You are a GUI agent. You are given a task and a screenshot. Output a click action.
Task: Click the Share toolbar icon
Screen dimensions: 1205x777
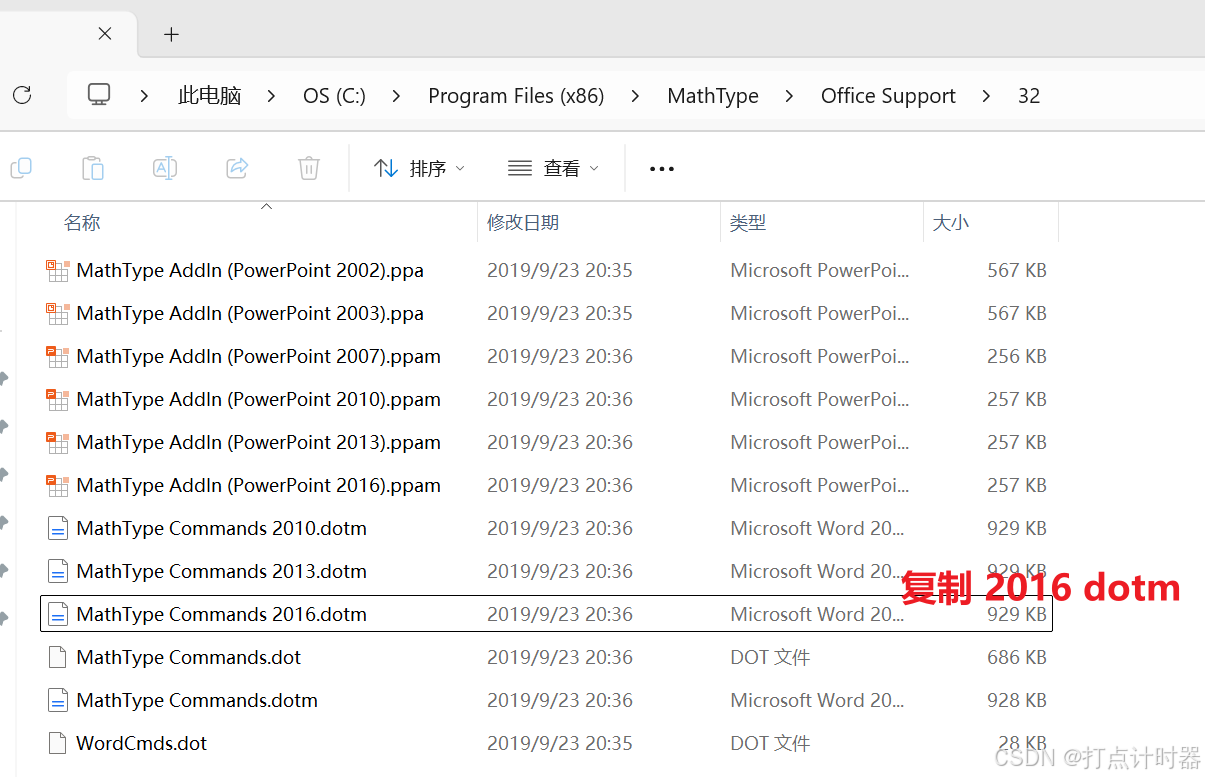click(237, 168)
